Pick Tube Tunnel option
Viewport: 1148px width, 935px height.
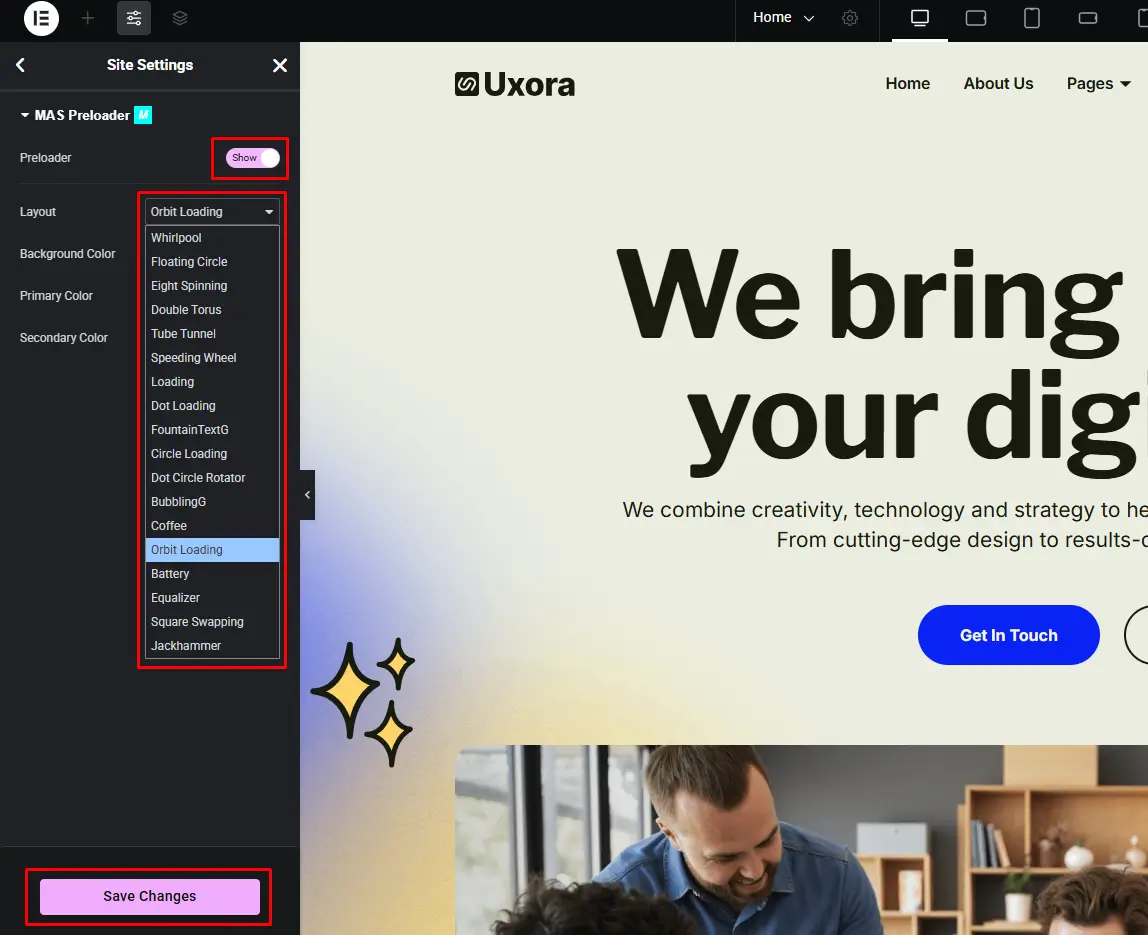212,334
